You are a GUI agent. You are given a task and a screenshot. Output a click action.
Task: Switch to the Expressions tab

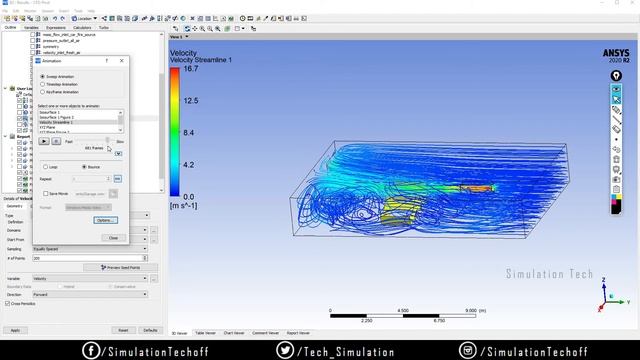click(56, 27)
